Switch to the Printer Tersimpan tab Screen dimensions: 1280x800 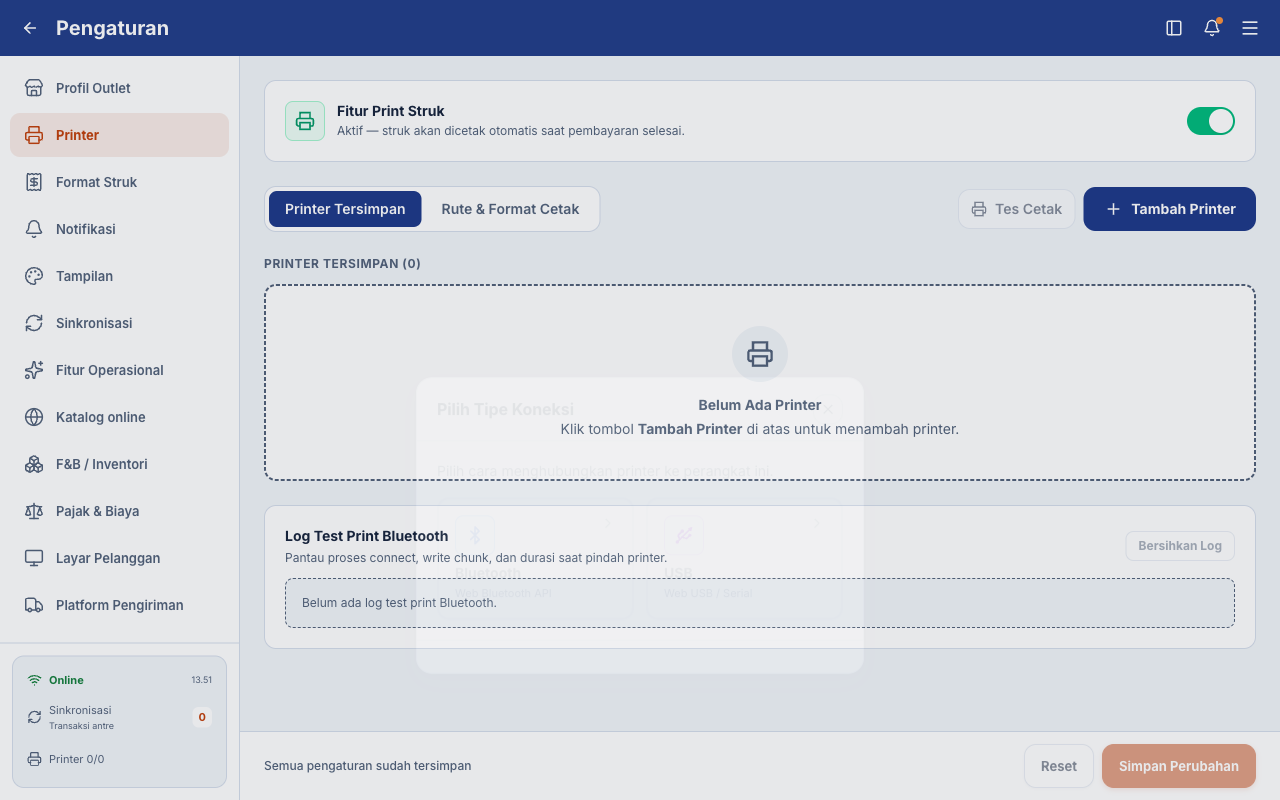[345, 209]
